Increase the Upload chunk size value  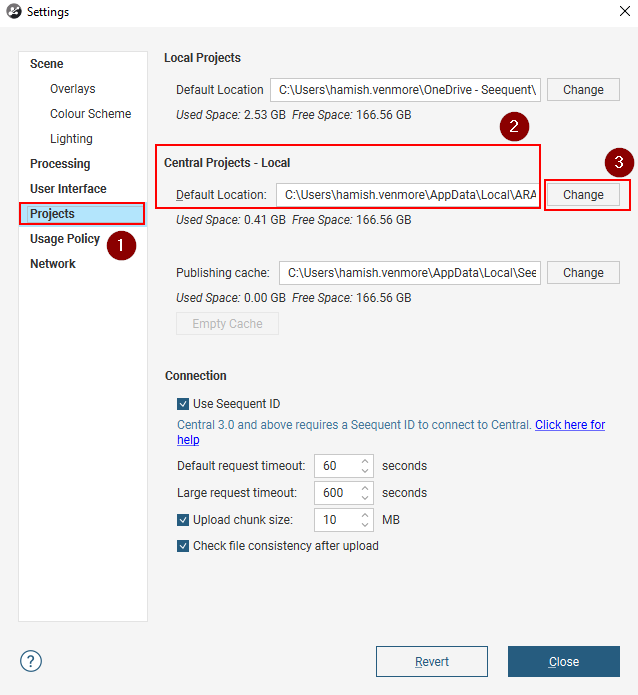pos(365,515)
